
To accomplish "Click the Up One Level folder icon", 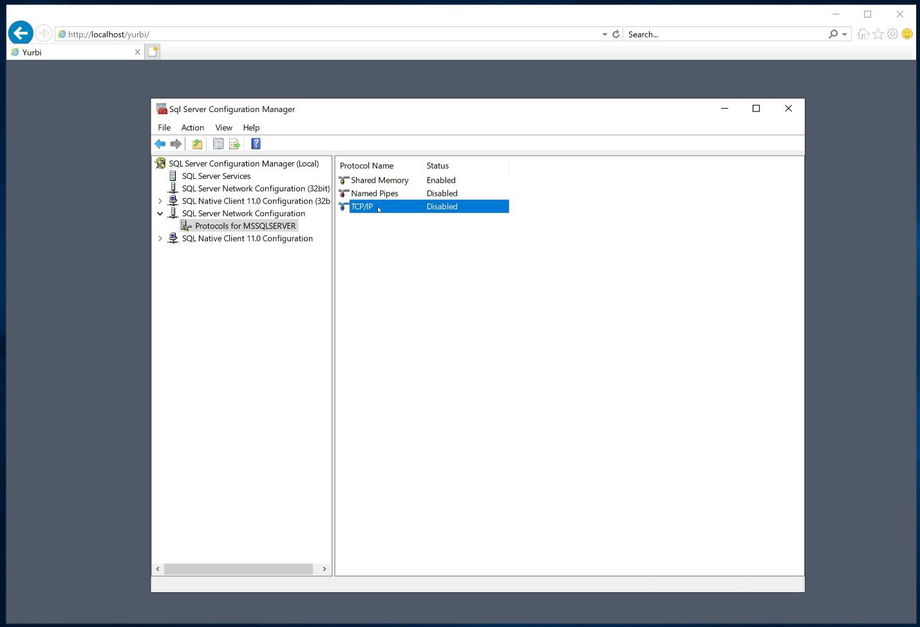I will [x=197, y=144].
